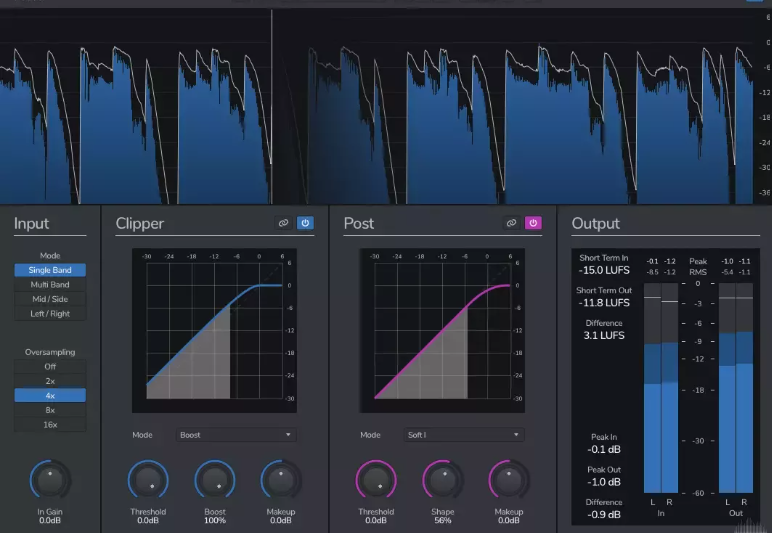Viewport: 772px width, 533px height.
Task: Turn oversampling Off
Action: pyautogui.click(x=50, y=366)
